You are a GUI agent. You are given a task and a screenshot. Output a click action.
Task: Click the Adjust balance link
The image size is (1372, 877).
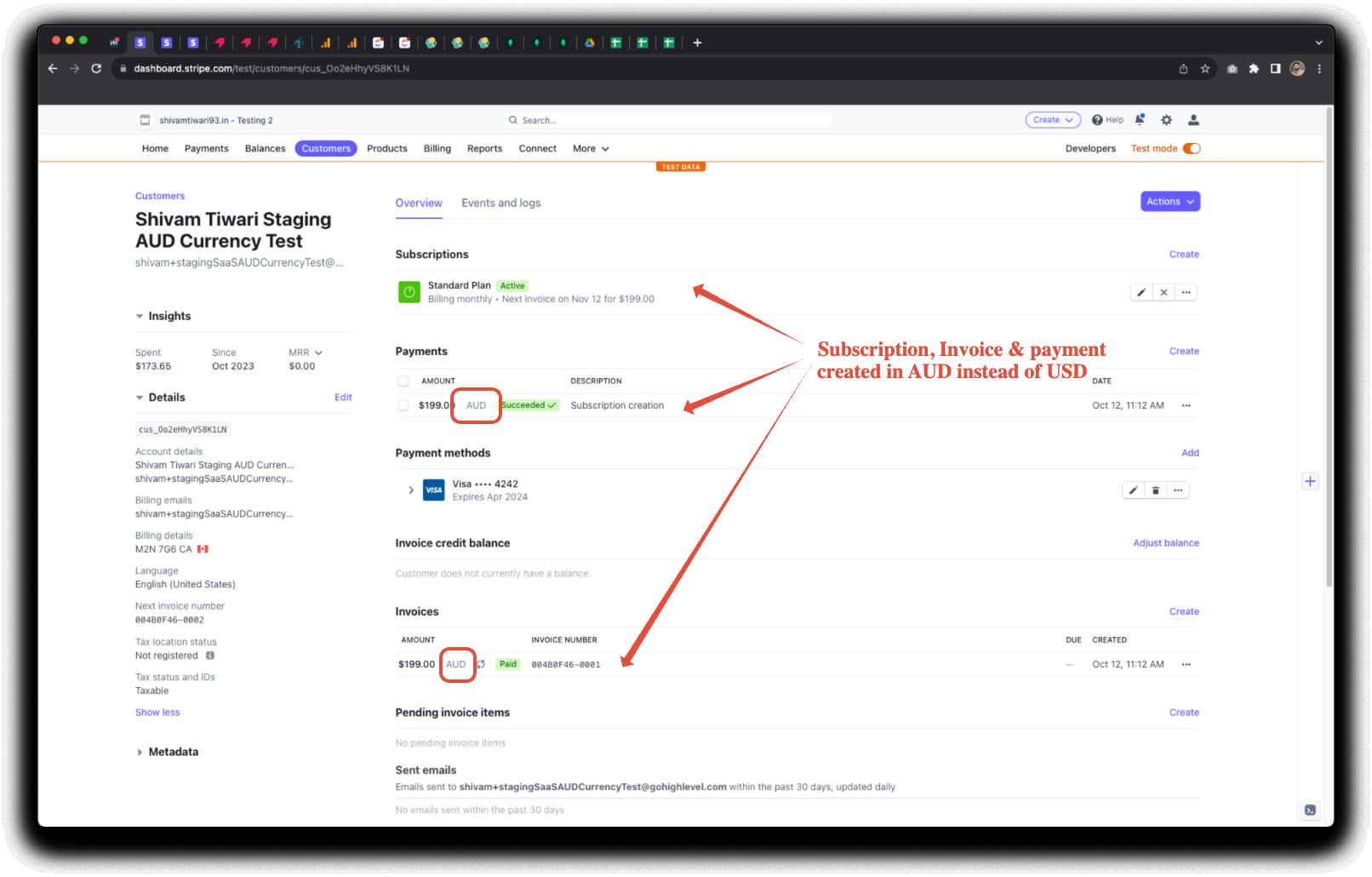(x=1166, y=543)
